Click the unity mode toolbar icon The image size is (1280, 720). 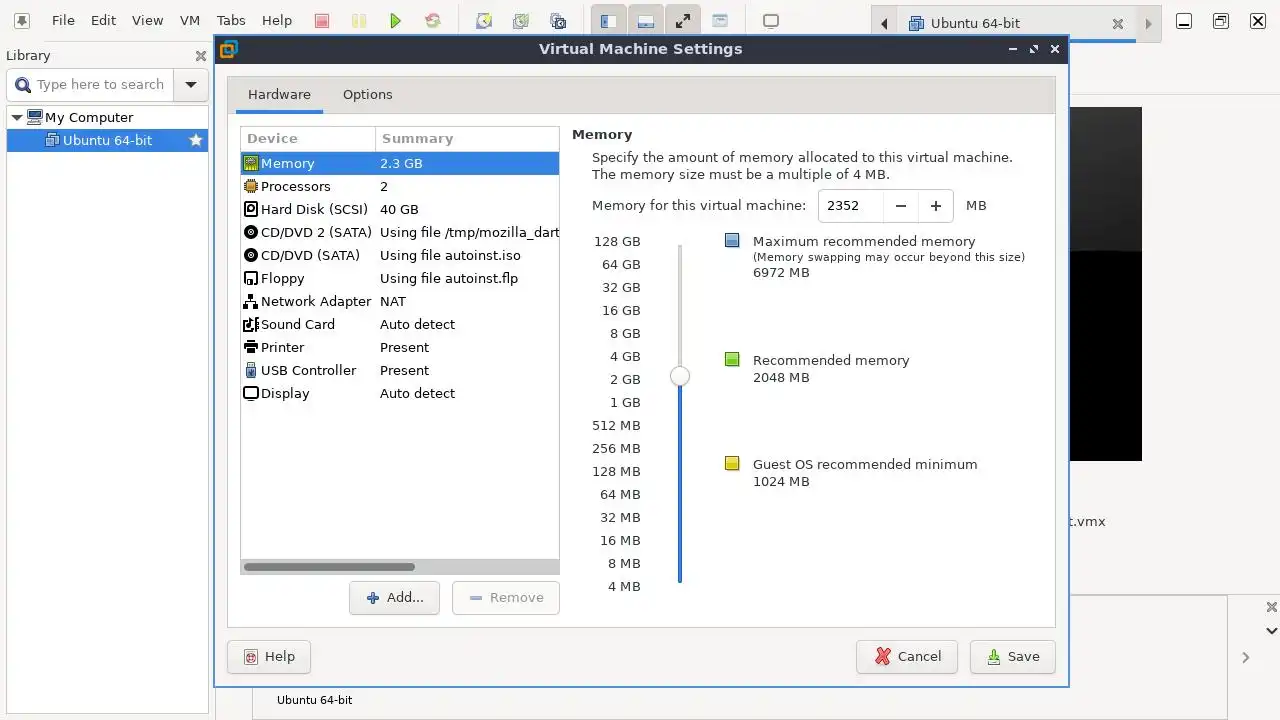pyautogui.click(x=720, y=20)
